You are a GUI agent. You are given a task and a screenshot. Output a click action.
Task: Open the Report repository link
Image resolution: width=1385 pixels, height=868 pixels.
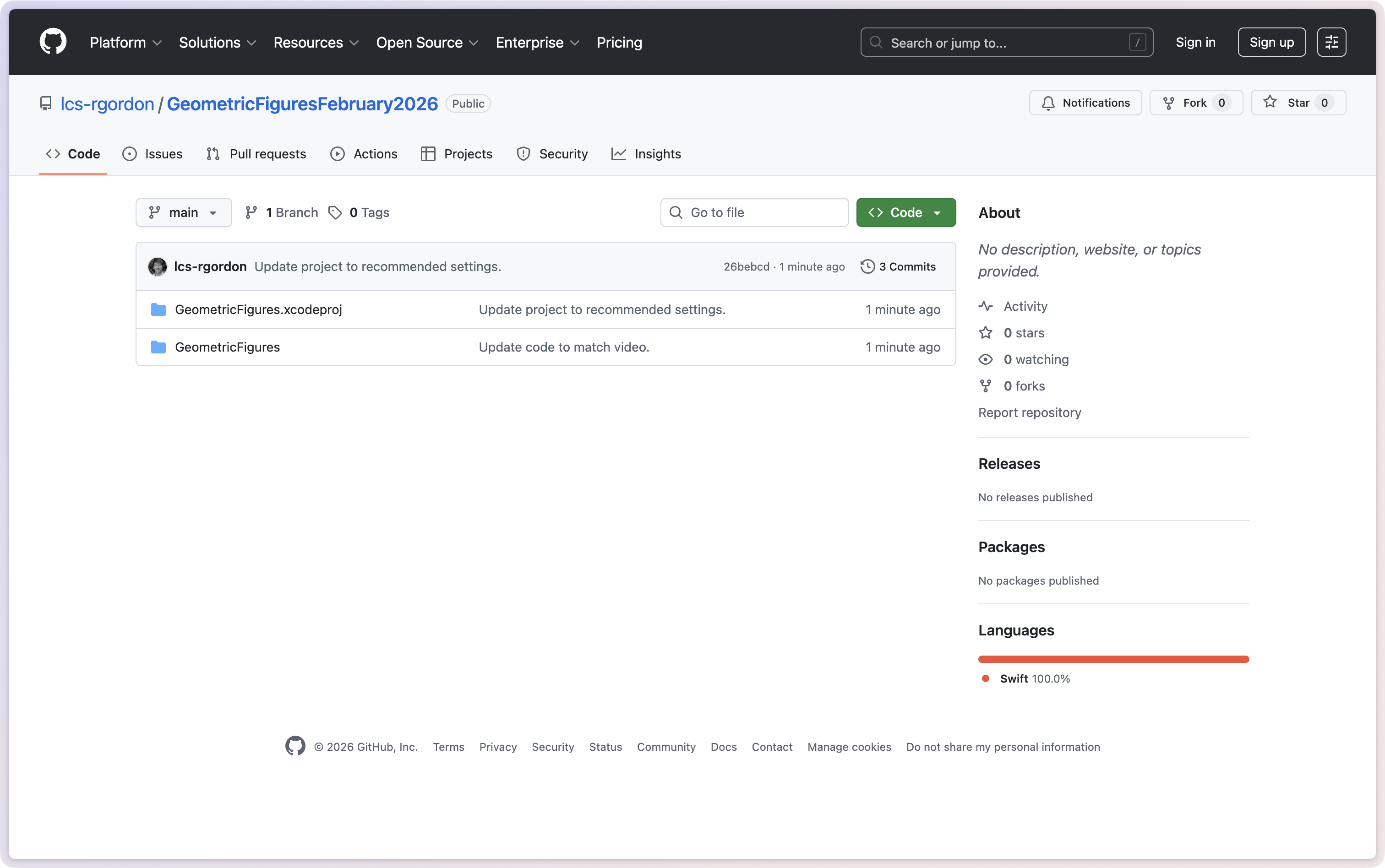click(1029, 413)
